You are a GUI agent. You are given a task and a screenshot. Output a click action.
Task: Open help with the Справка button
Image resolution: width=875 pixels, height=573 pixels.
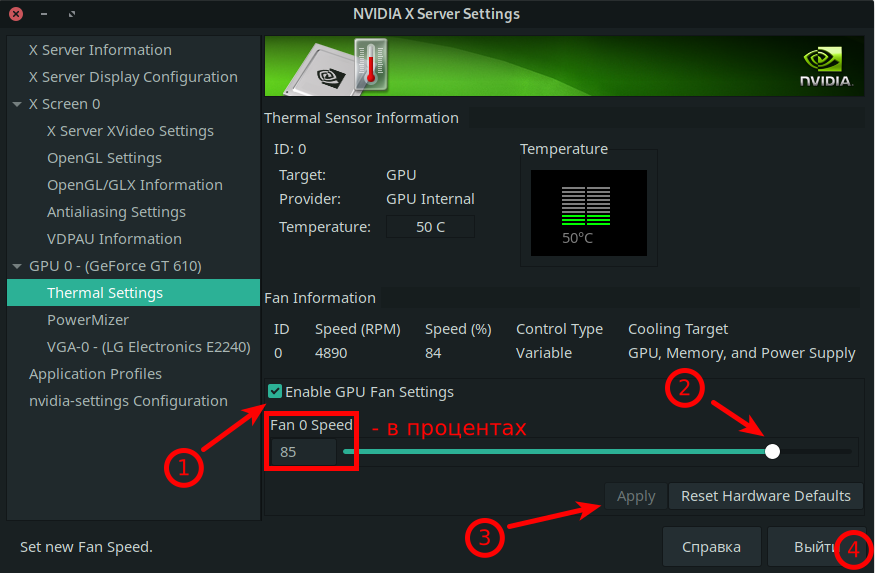pos(711,547)
